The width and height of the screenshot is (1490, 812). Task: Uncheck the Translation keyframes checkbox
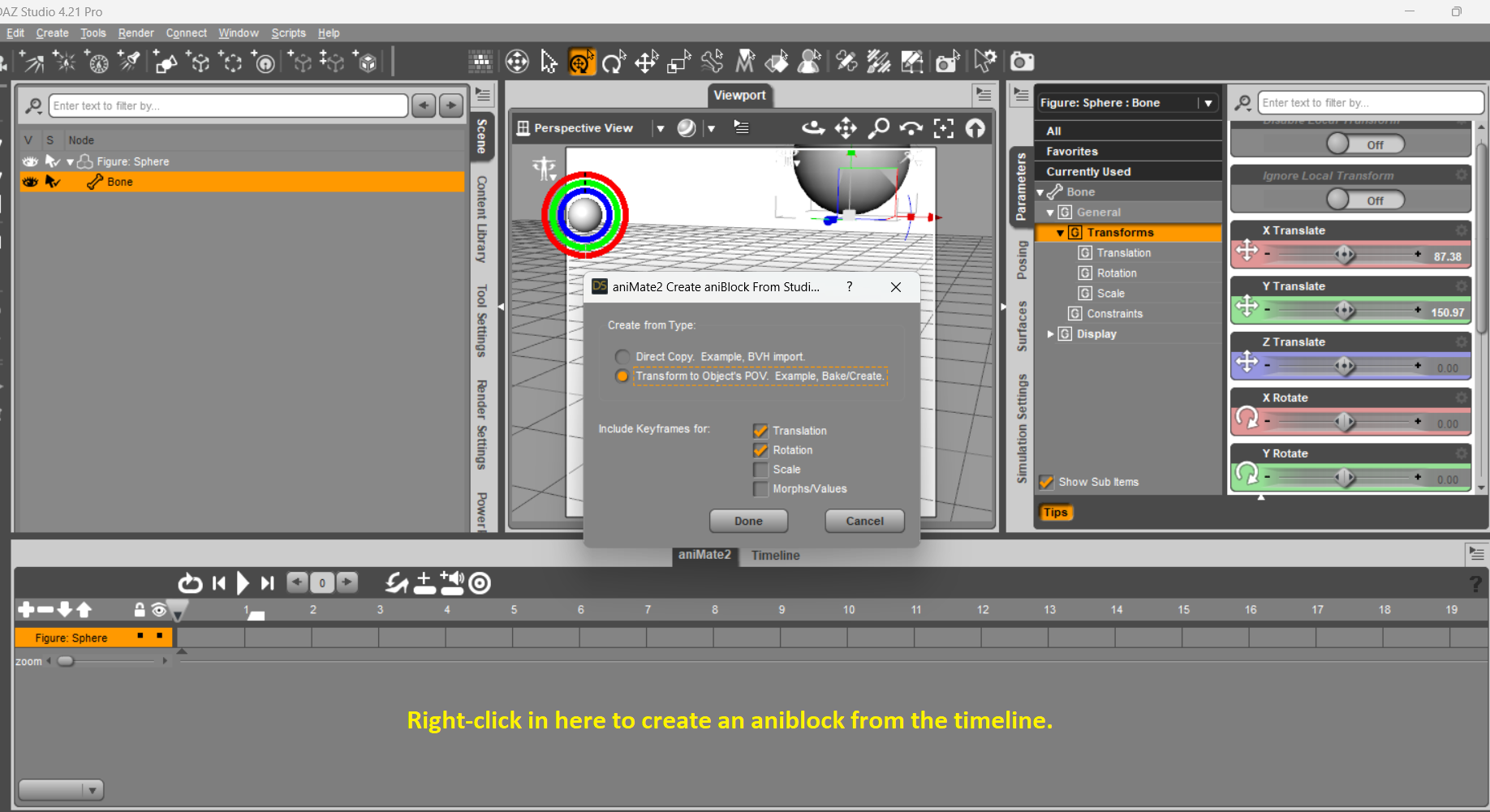[x=760, y=431]
